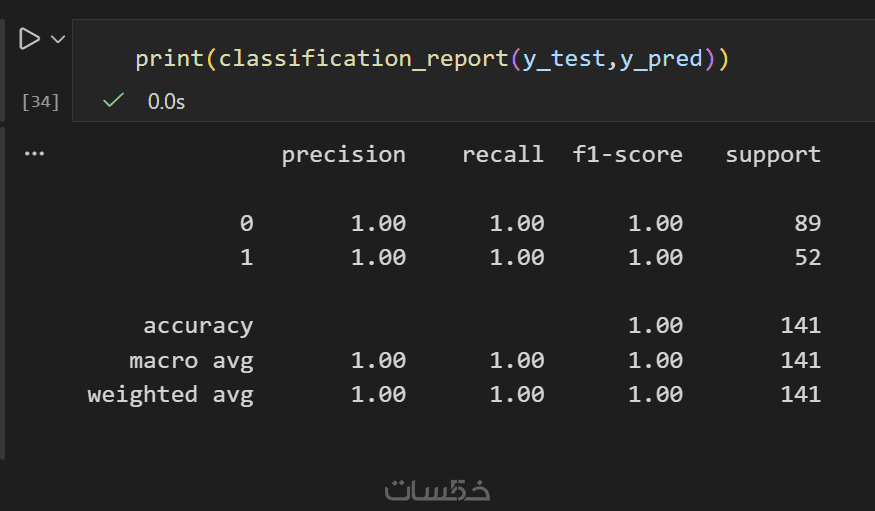
Task: Click the accuracy row label
Action: tap(198, 325)
